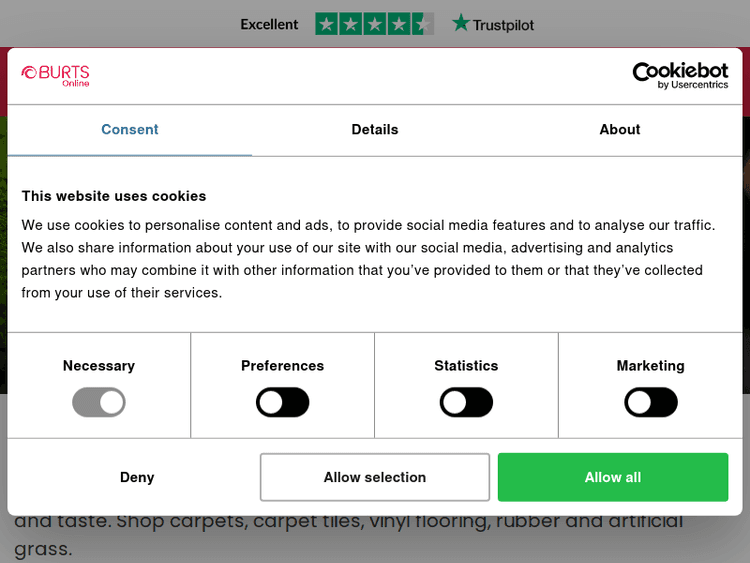Switch to the Consent tab
The width and height of the screenshot is (750, 563).
point(130,130)
